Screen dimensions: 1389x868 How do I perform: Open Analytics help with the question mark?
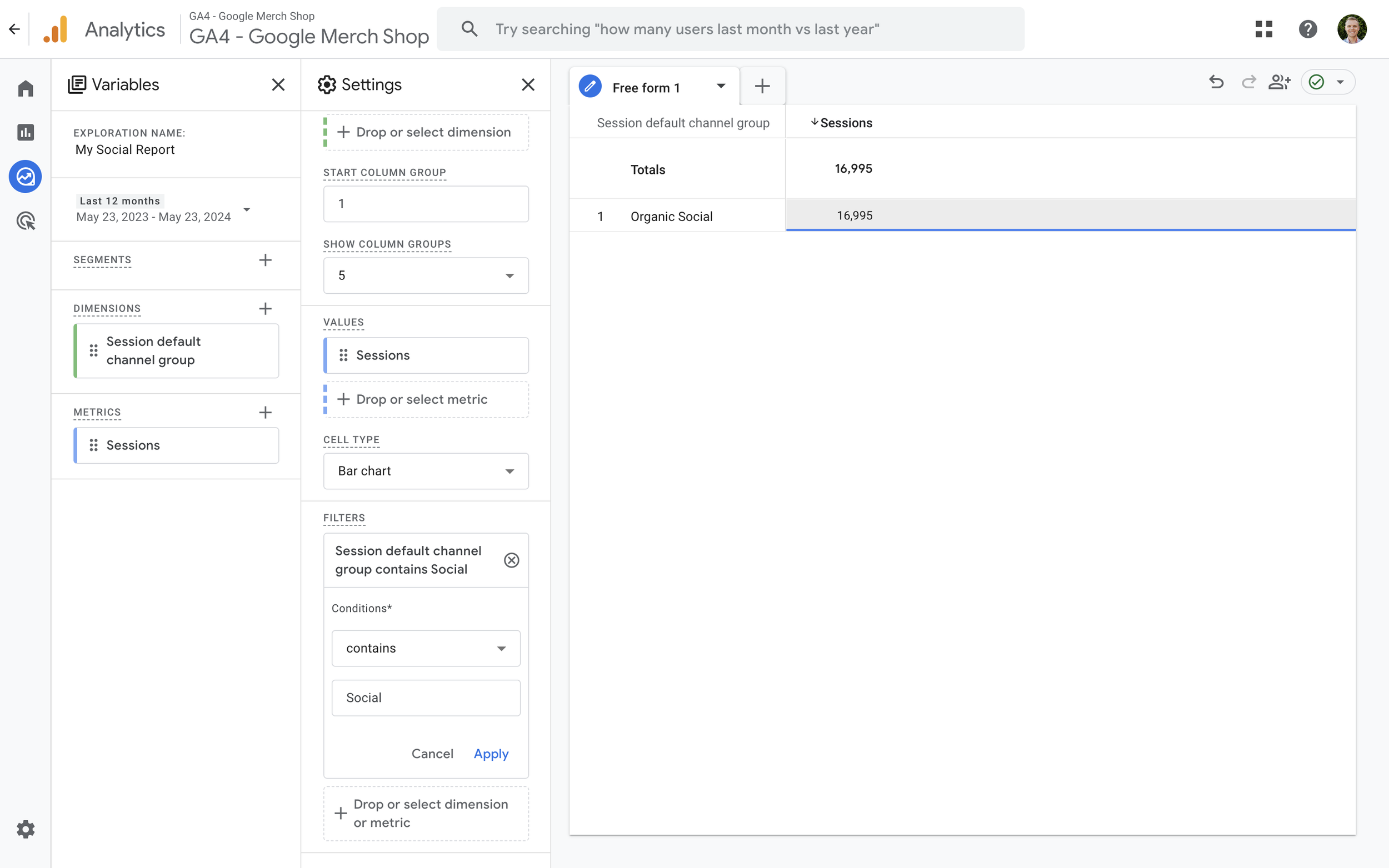[1308, 29]
